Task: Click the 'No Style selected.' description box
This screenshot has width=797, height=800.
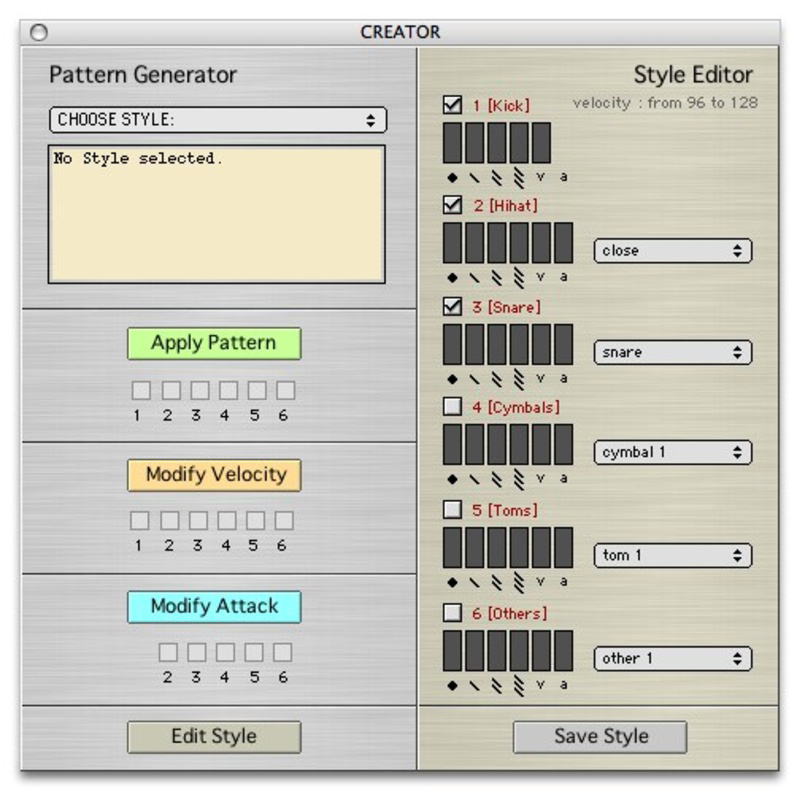Action: click(x=217, y=214)
